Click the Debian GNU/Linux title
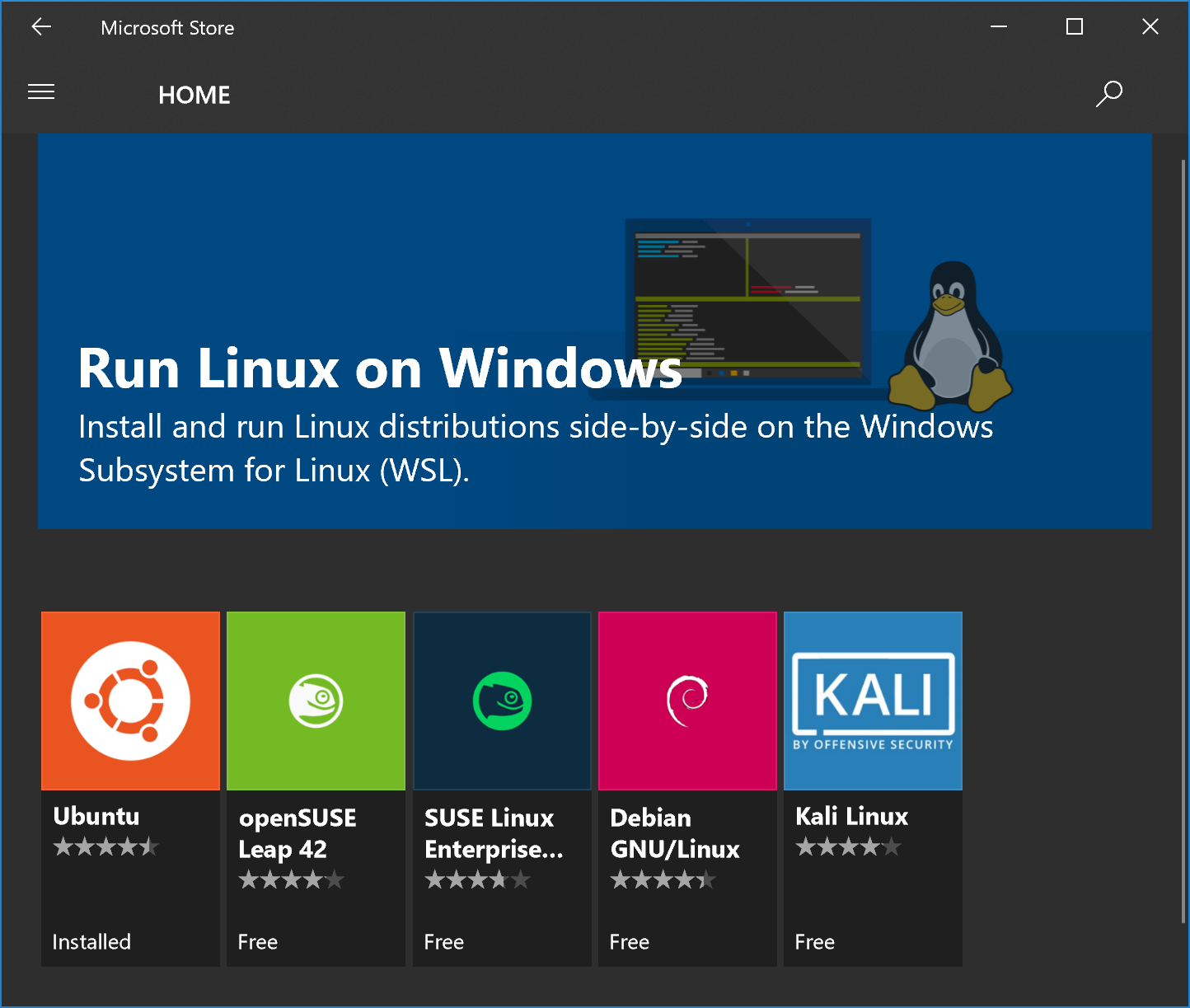Viewport: 1190px width, 1008px height. click(x=675, y=833)
